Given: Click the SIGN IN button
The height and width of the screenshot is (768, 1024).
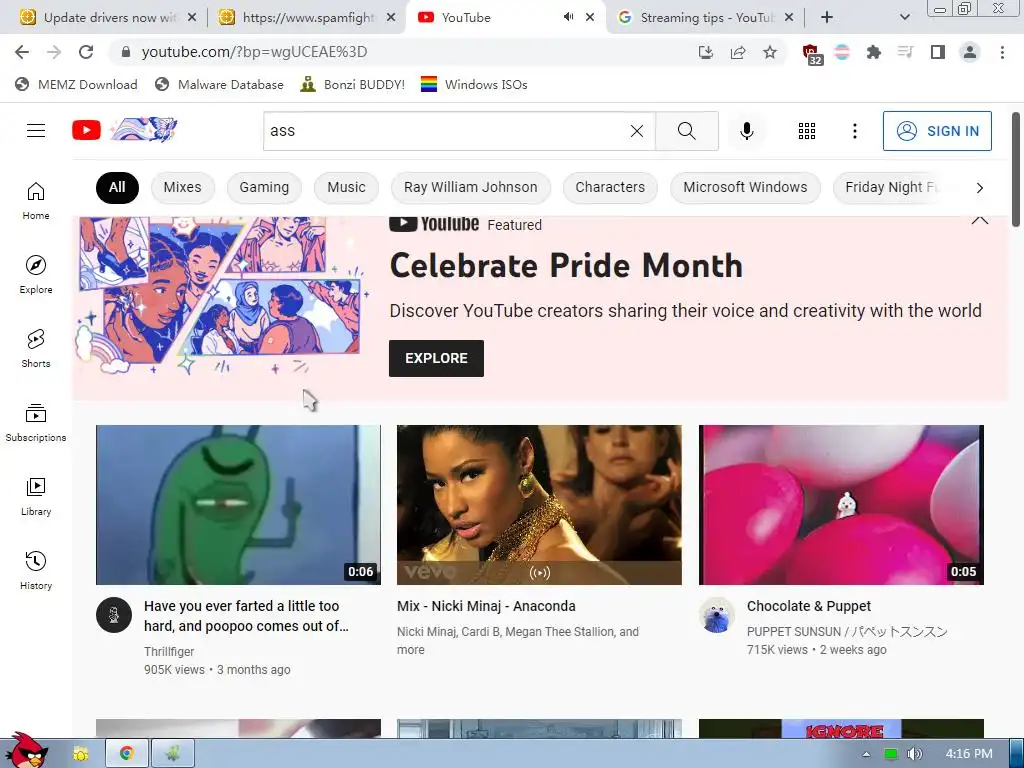Looking at the screenshot, I should pyautogui.click(x=937, y=131).
